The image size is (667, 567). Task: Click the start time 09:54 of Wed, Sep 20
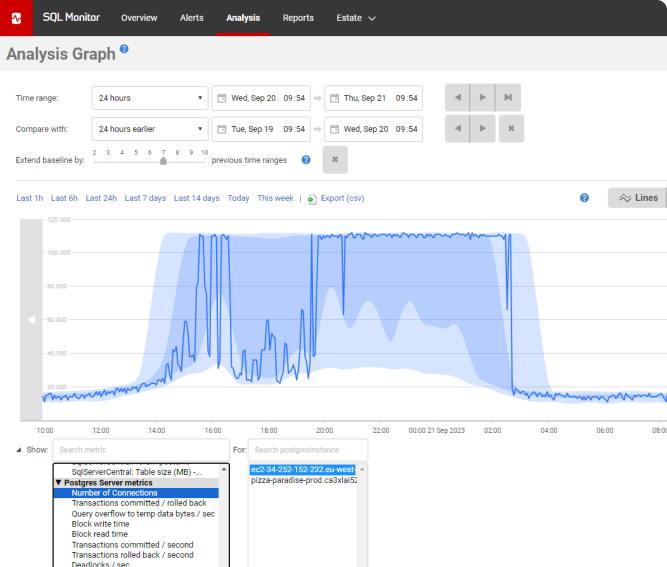294,98
